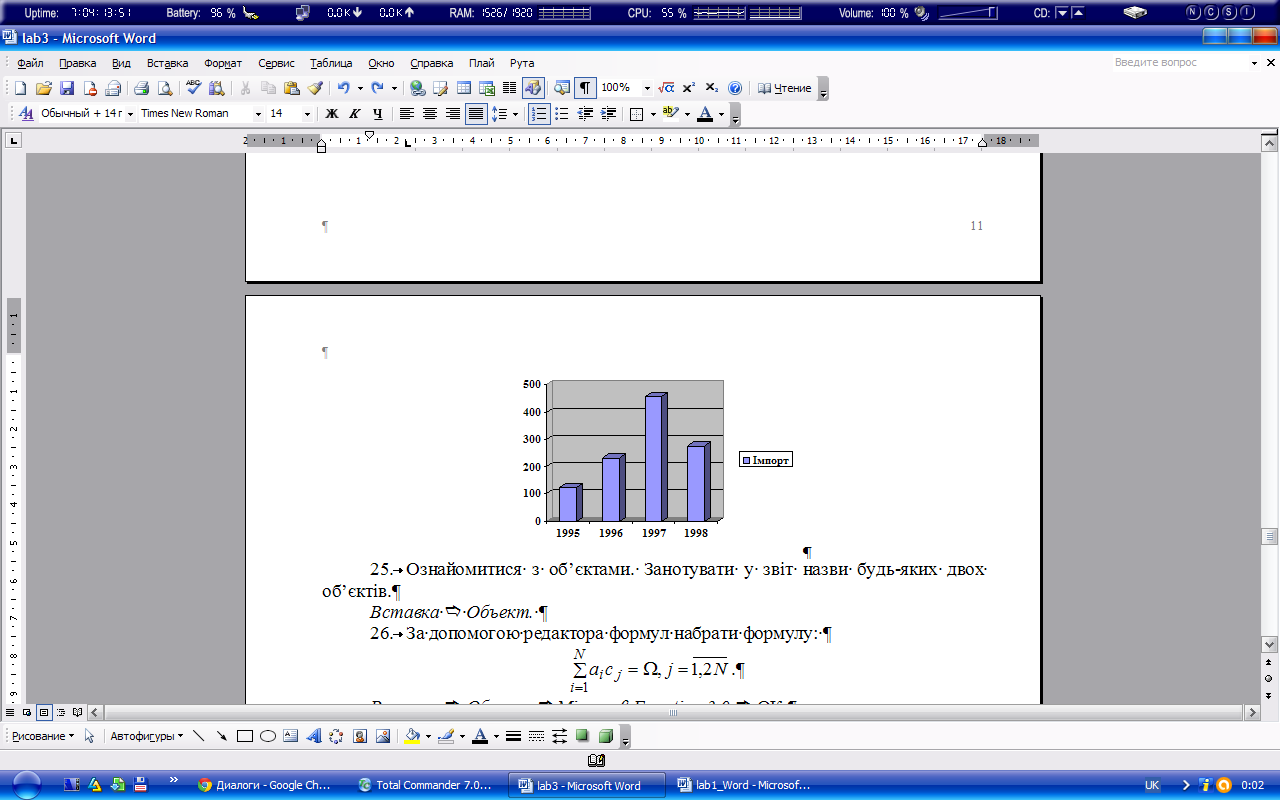Open the columns layout button

pyautogui.click(x=509, y=88)
